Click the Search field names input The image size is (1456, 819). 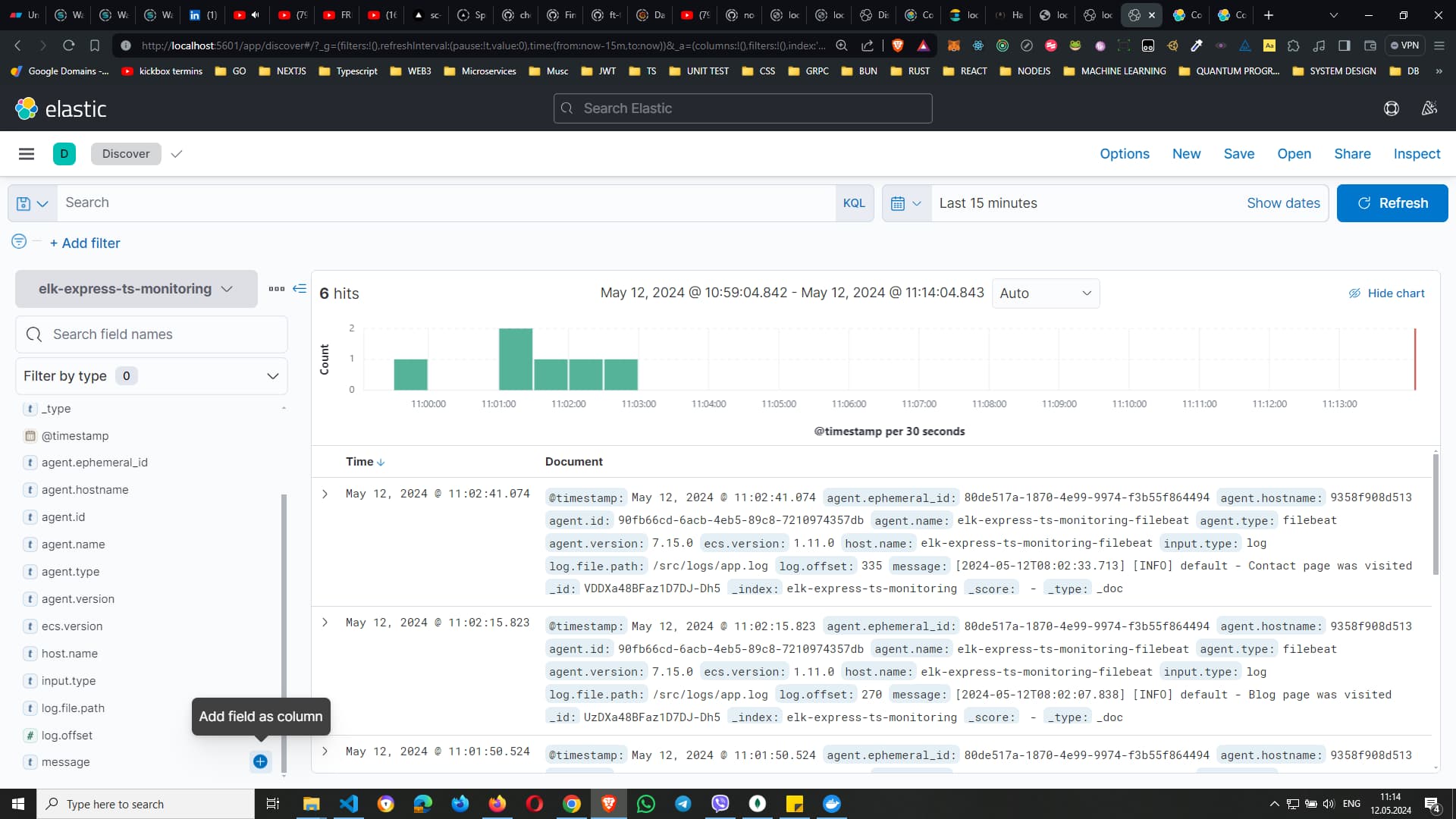tap(152, 334)
